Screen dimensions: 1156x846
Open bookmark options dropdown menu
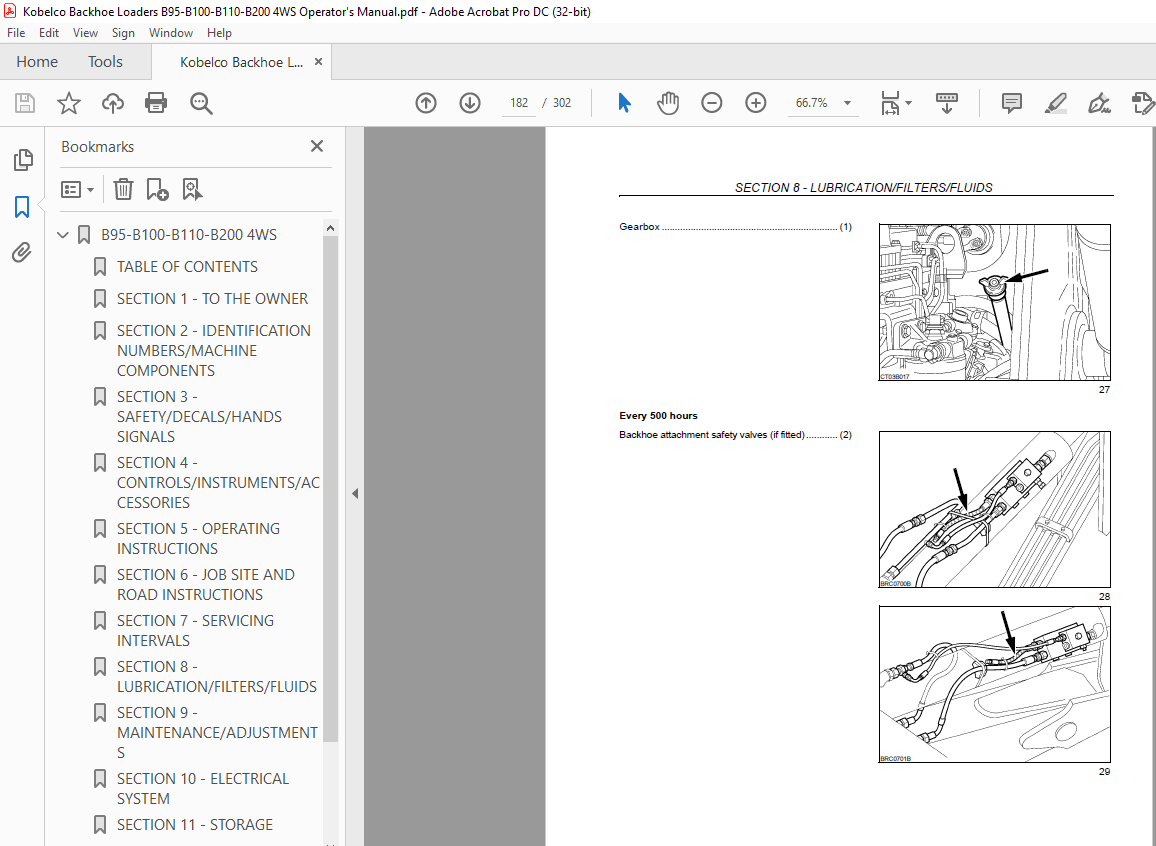[77, 189]
